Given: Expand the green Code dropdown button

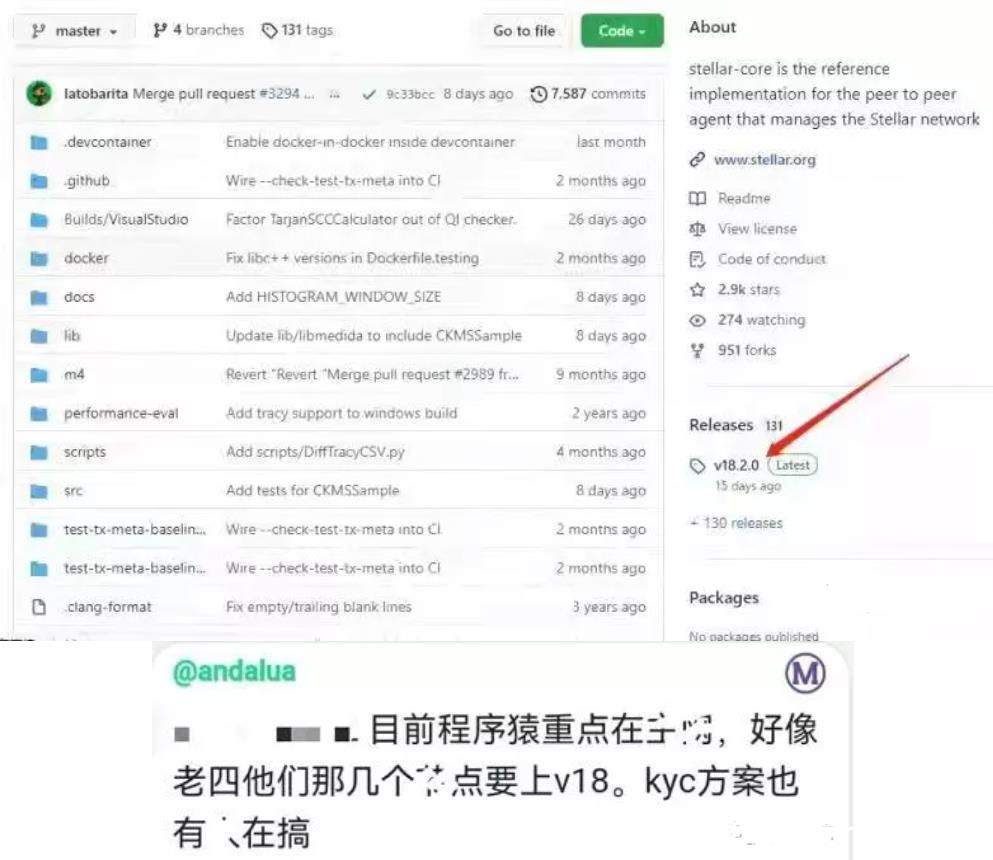Looking at the screenshot, I should (622, 30).
